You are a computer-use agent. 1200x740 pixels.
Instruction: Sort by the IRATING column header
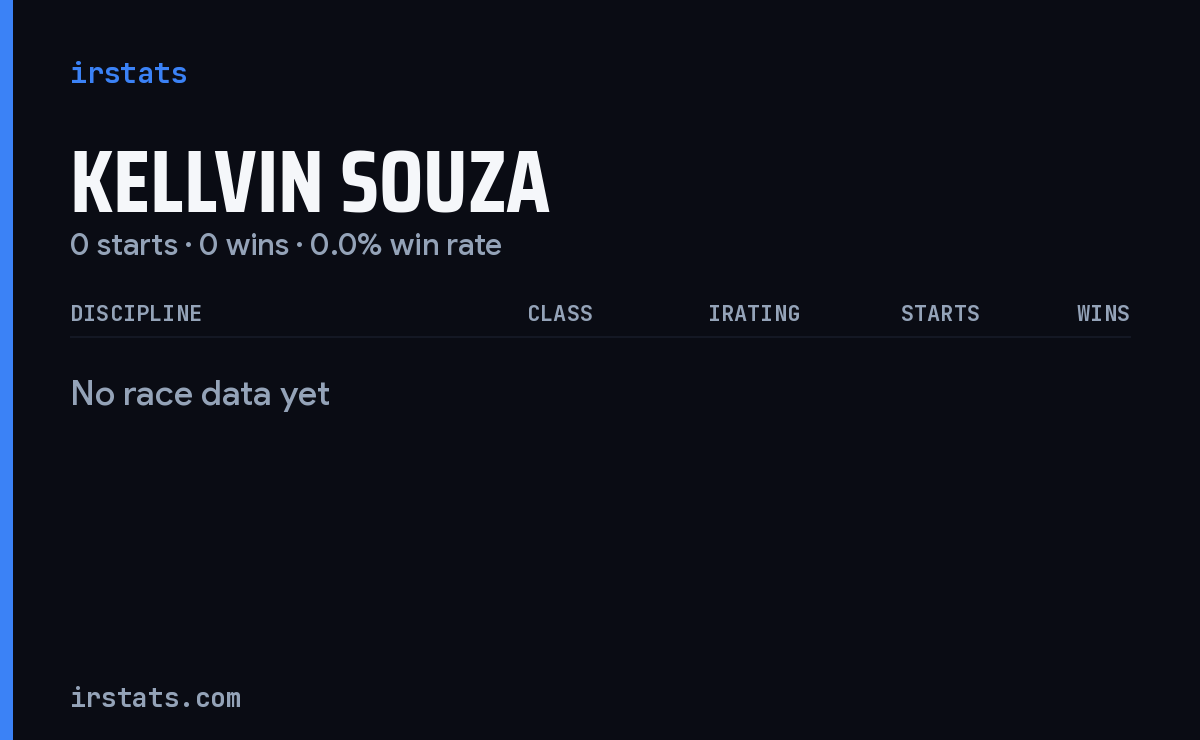(x=754, y=314)
